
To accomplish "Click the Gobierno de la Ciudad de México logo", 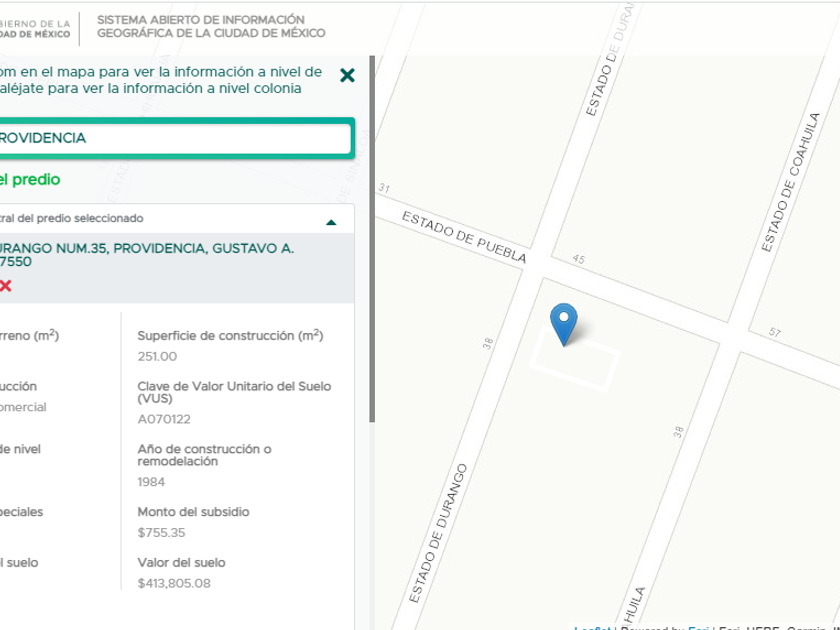I will pyautogui.click(x=35, y=29).
